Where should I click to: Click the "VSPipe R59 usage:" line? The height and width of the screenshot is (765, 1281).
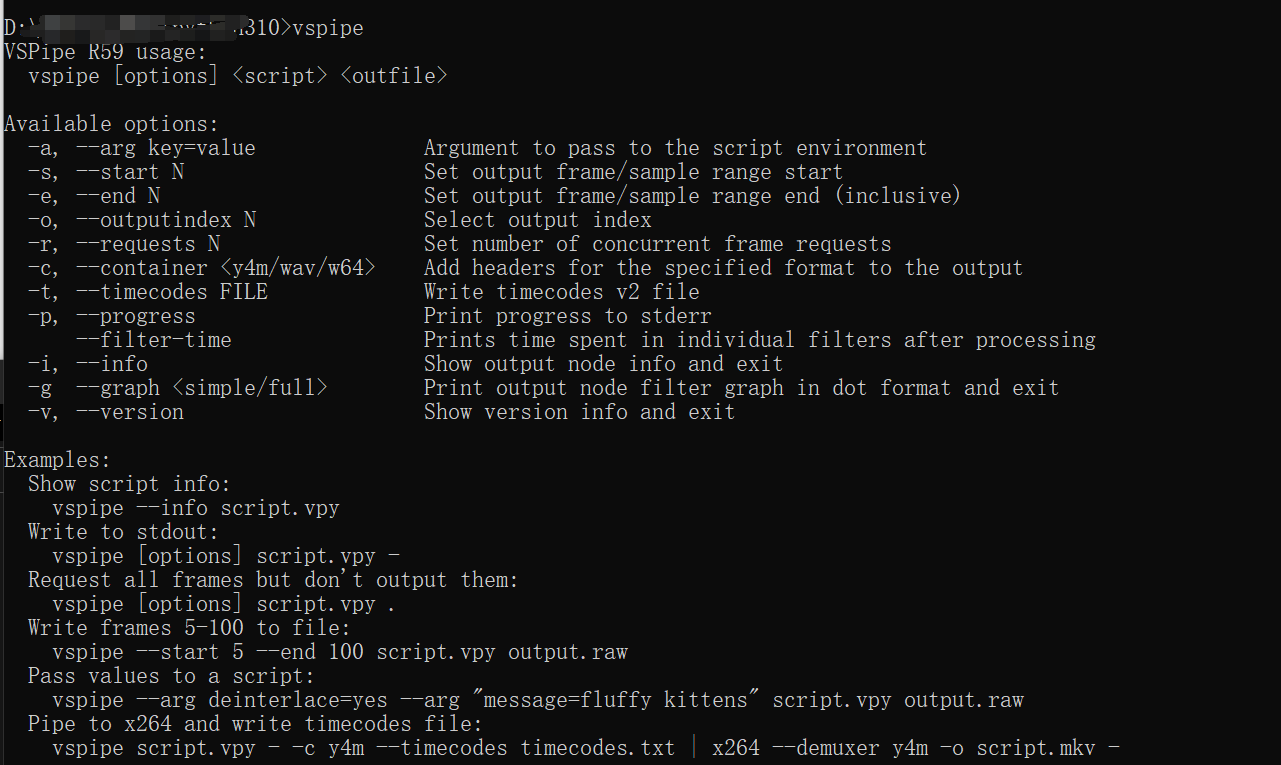[x=104, y=52]
